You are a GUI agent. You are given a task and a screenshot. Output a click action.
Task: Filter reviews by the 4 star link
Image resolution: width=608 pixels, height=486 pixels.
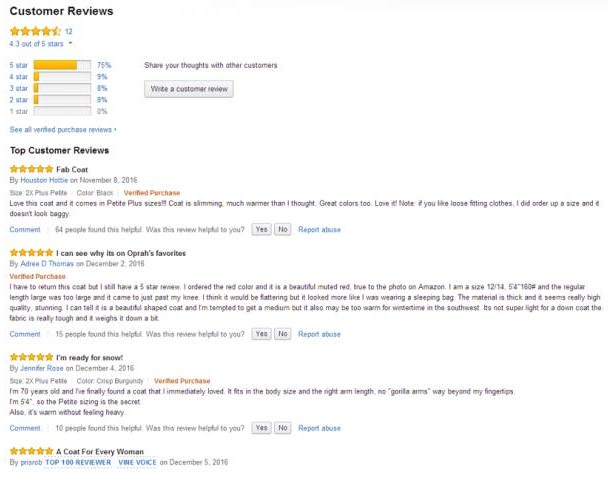(x=18, y=77)
